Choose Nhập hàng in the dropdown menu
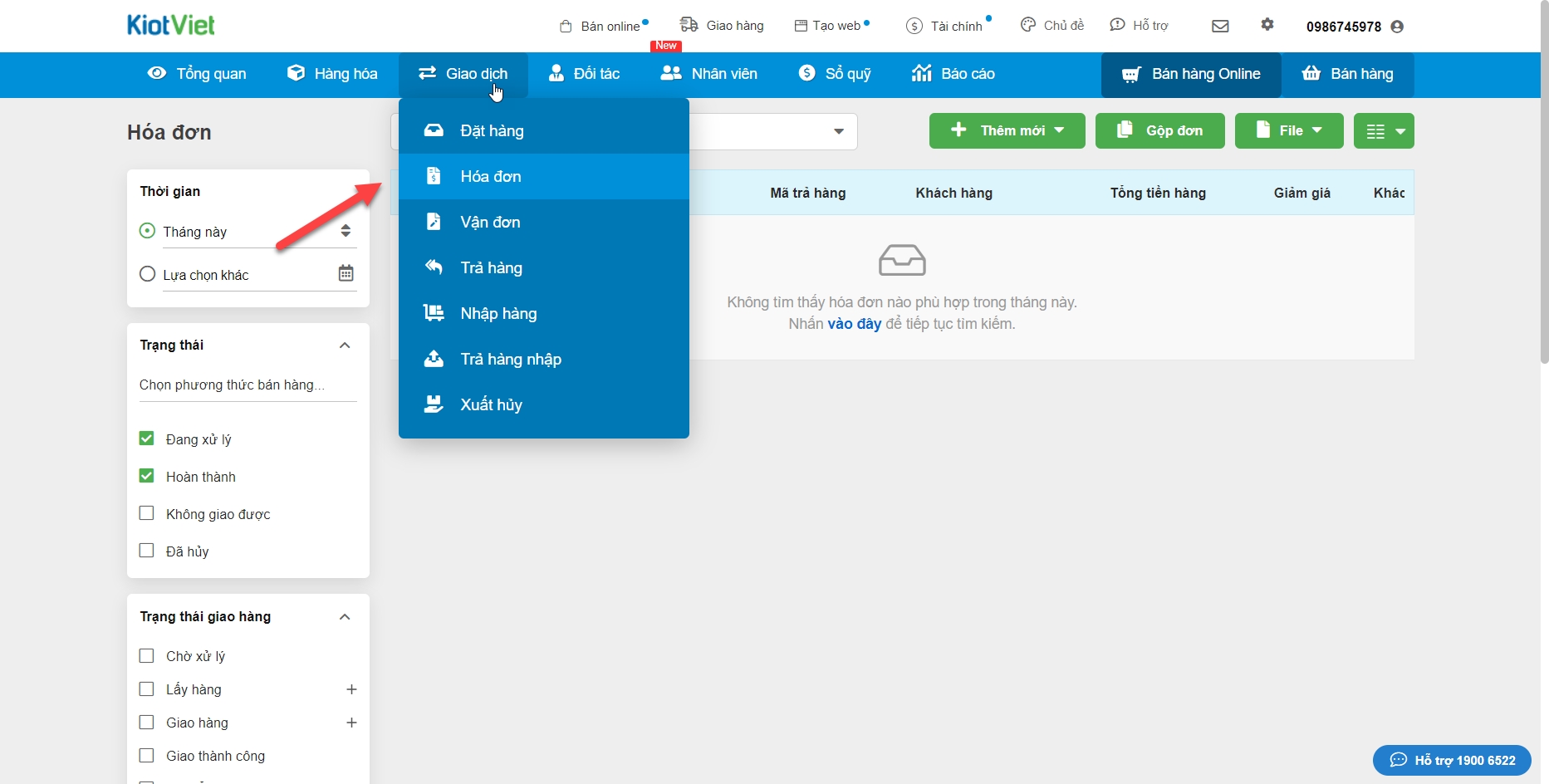The height and width of the screenshot is (784, 1549). pos(498,313)
